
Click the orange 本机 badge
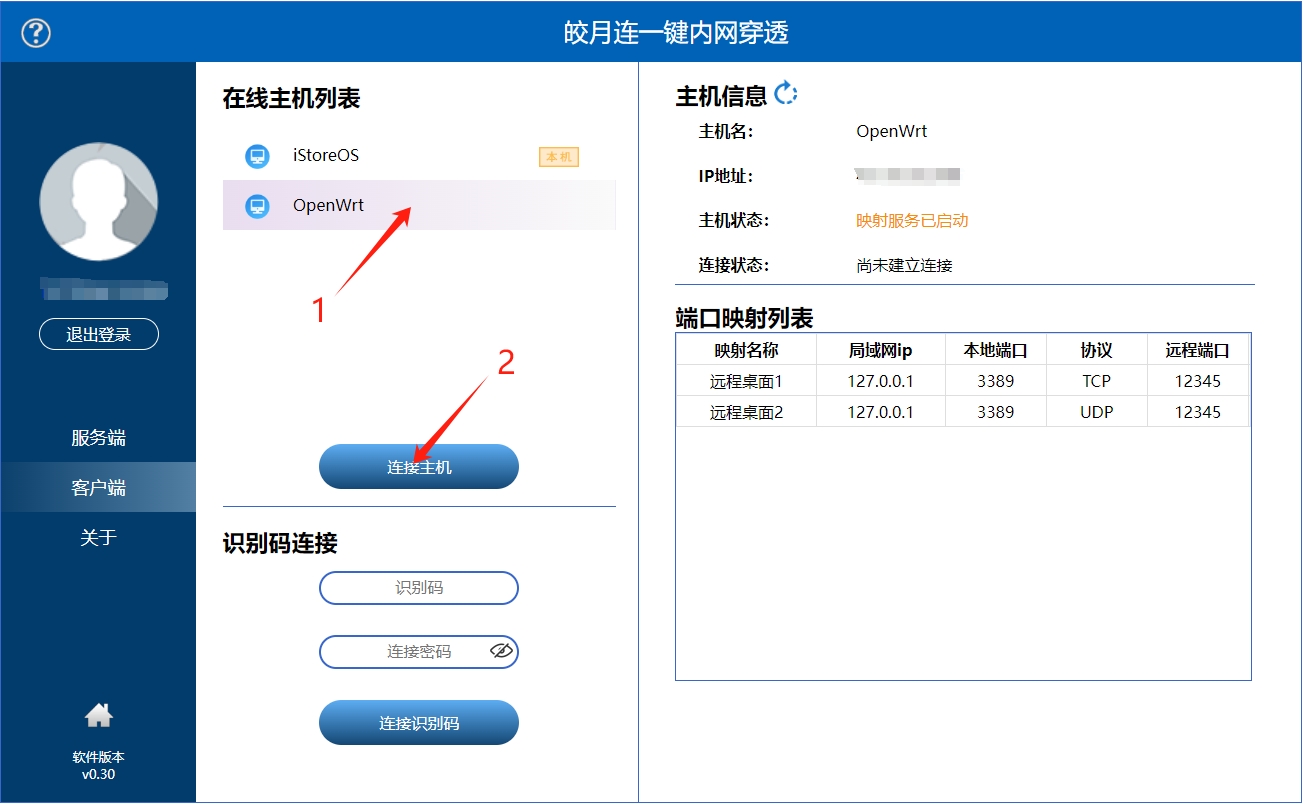(557, 156)
